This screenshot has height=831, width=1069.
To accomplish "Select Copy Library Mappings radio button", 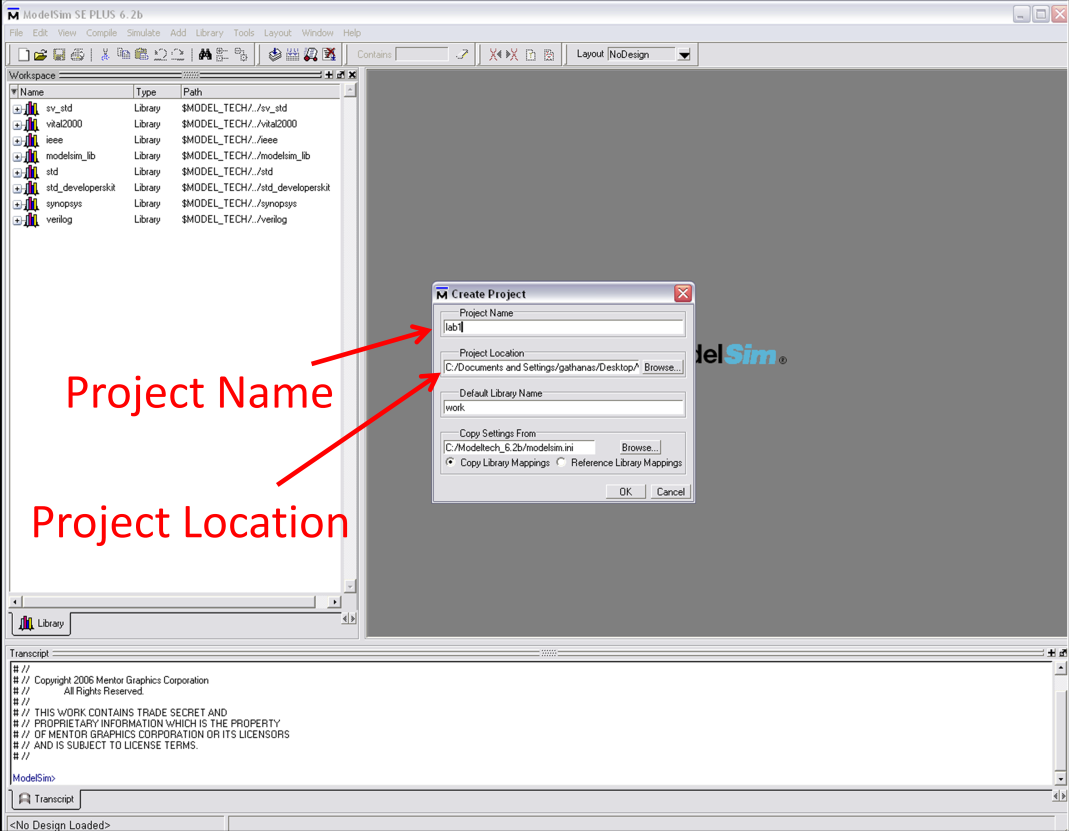I will [x=451, y=462].
